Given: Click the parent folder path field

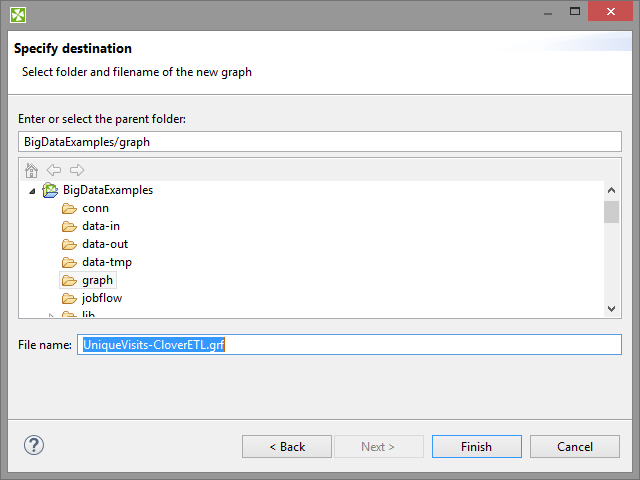Looking at the screenshot, I should pos(319,142).
